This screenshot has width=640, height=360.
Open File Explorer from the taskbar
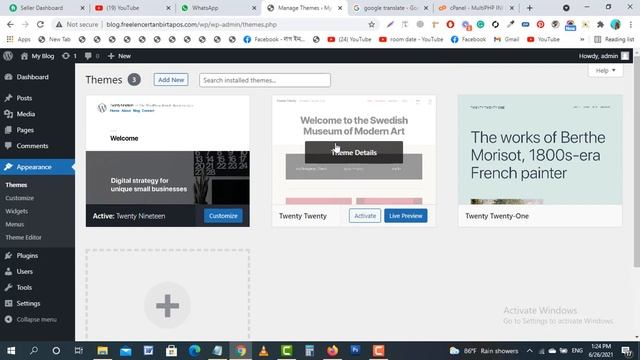[102, 351]
